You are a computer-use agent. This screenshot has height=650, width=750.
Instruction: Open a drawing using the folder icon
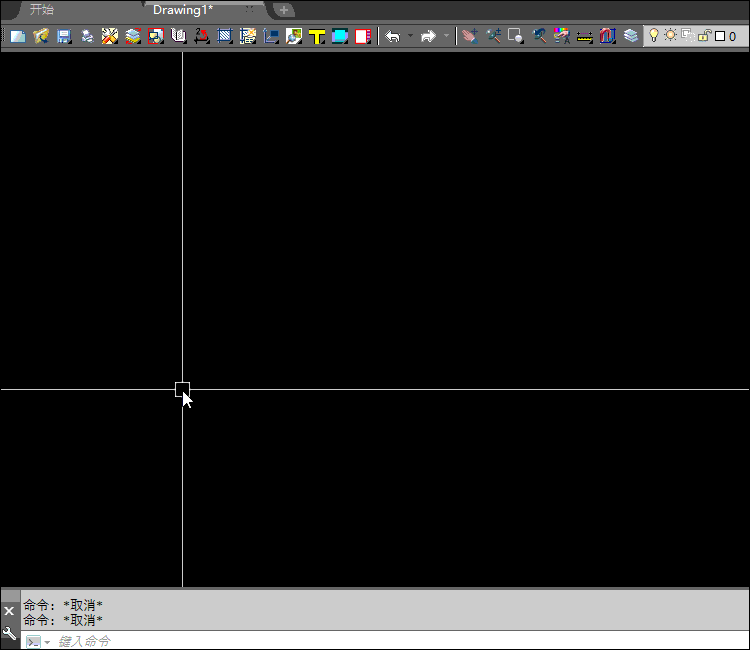pos(41,36)
